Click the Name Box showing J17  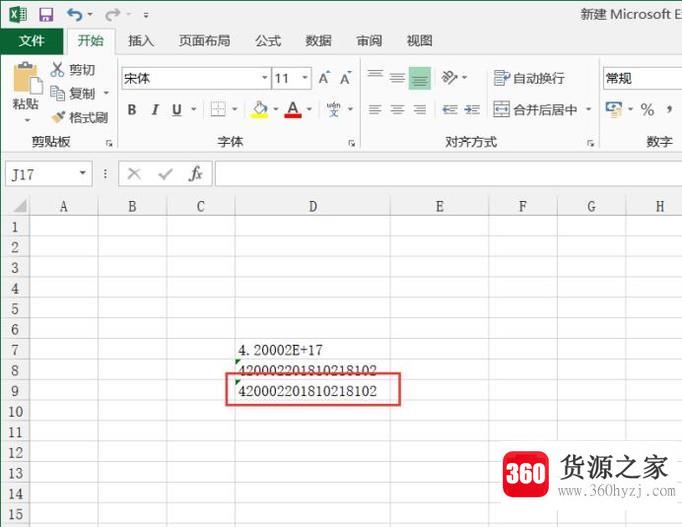click(x=49, y=174)
